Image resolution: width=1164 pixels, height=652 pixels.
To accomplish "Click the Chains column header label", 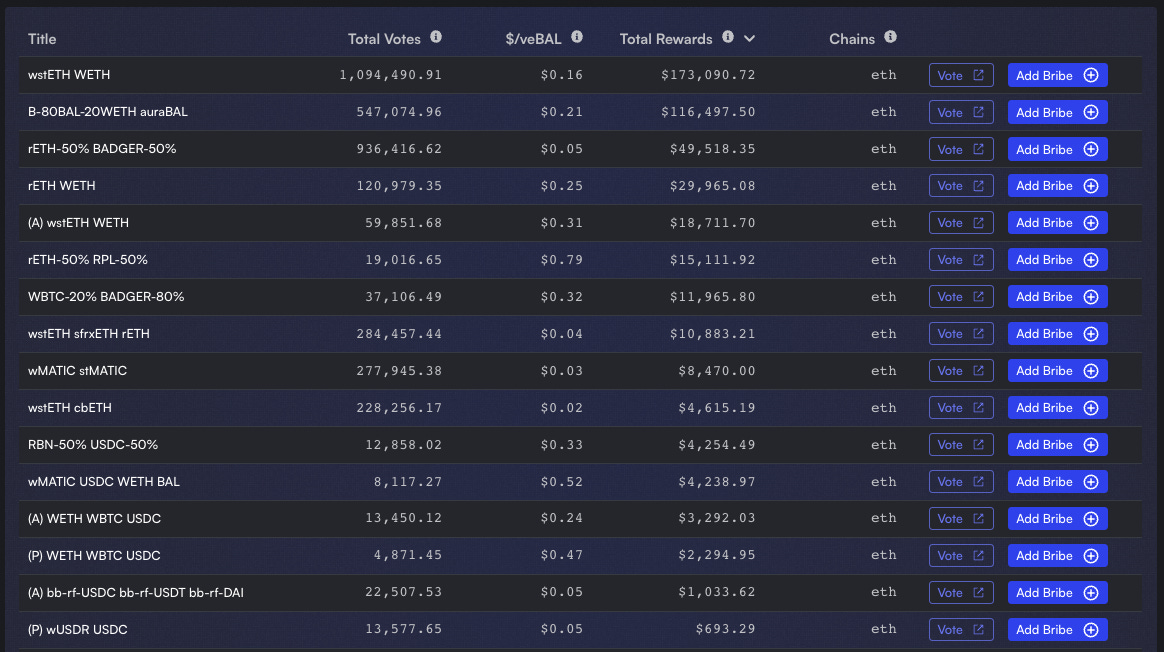I will pos(851,39).
